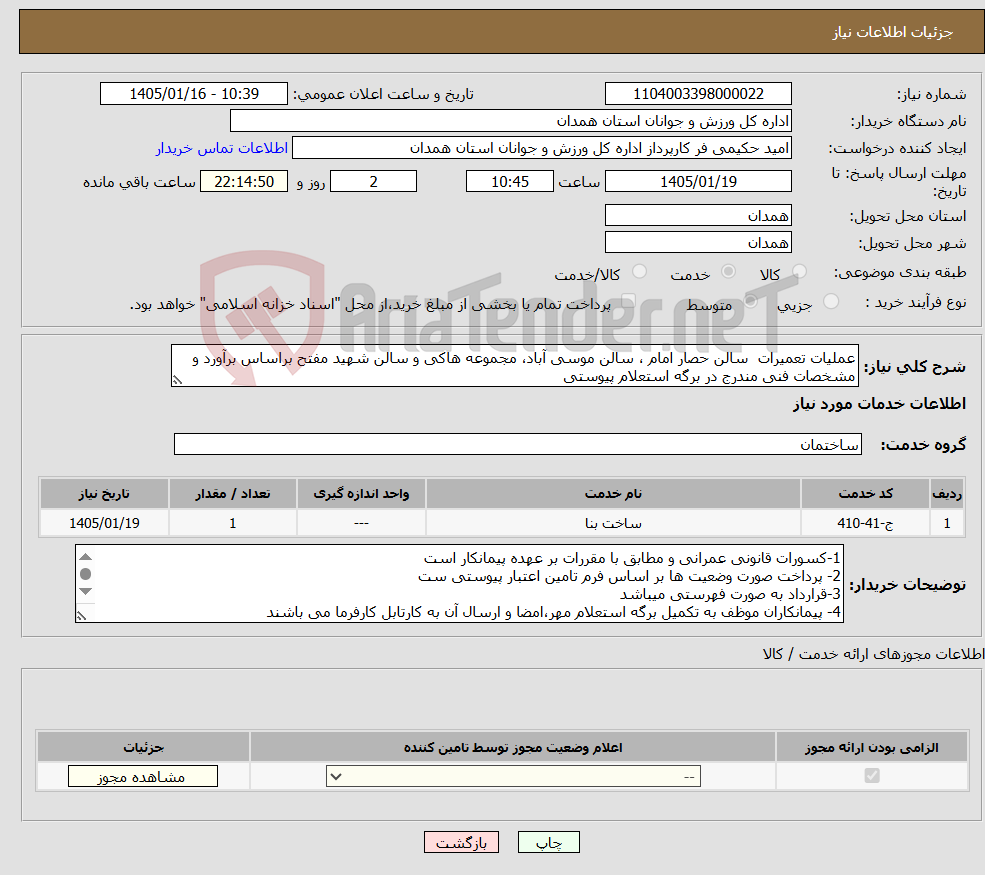Click the اطلاعات خدمات مورد نیاز heading
The width and height of the screenshot is (985, 875).
[x=879, y=404]
